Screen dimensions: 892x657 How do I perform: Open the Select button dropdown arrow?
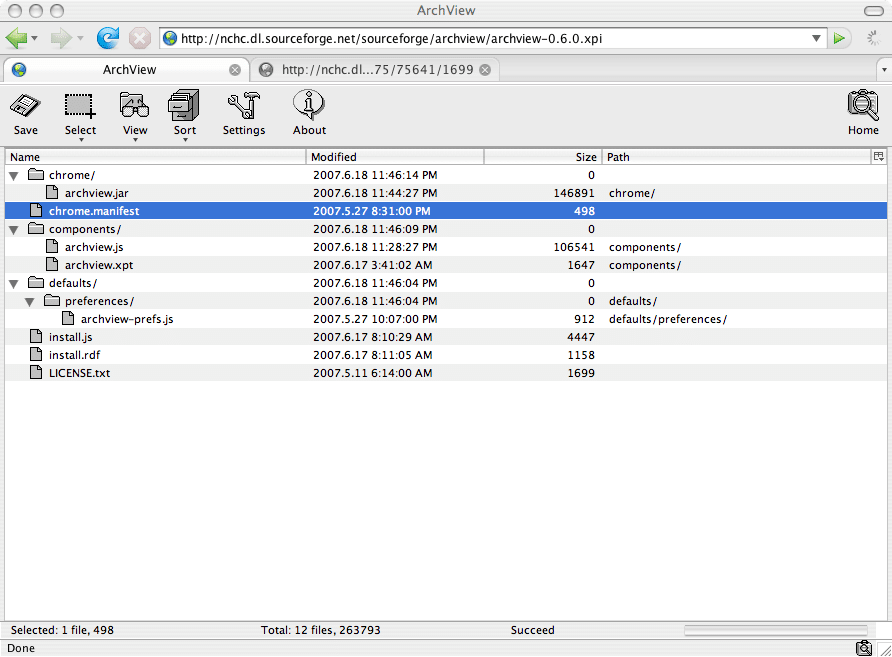(81, 140)
